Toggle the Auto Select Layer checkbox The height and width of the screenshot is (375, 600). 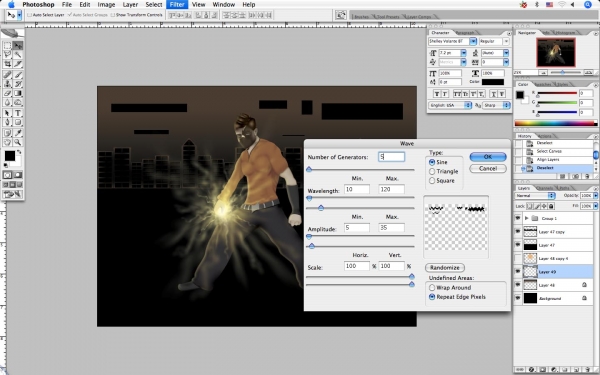coord(29,15)
